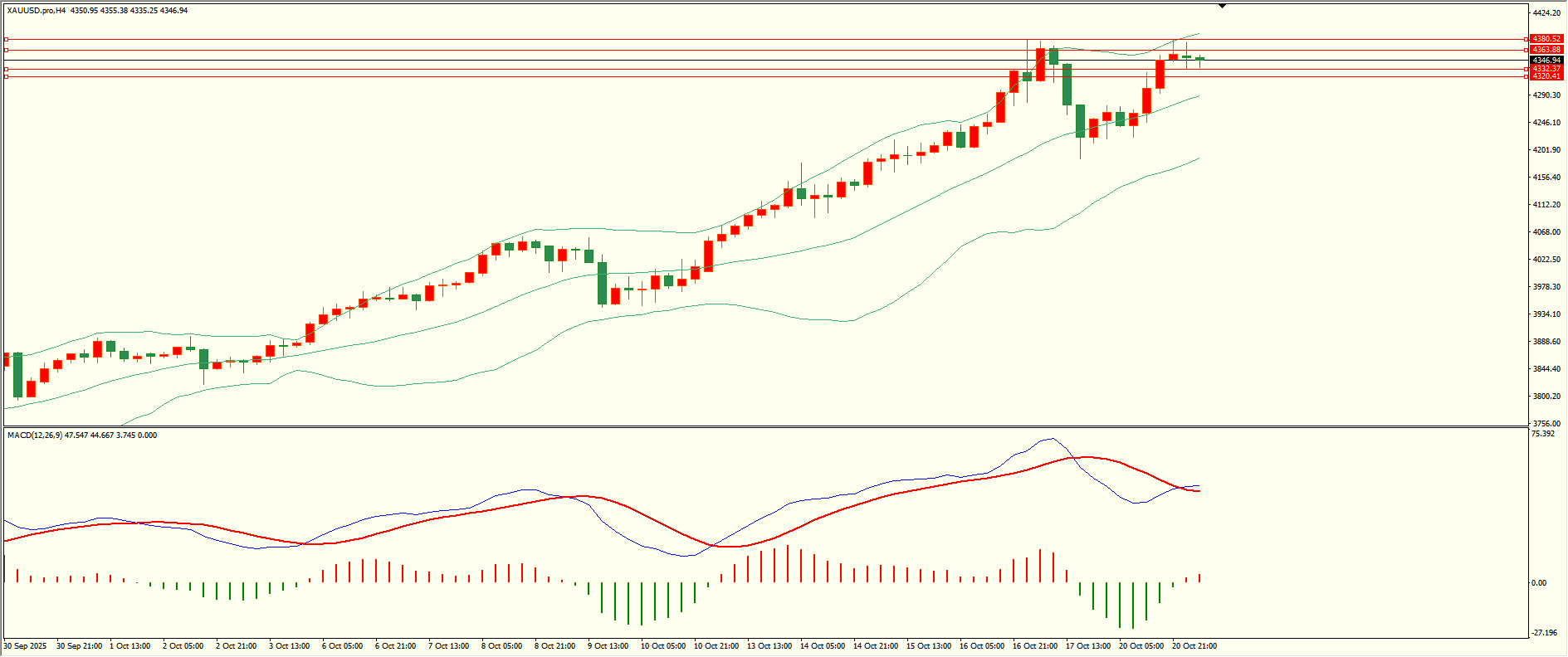
Task: Click the MACD(12,26,9) indicator label
Action: pos(32,436)
